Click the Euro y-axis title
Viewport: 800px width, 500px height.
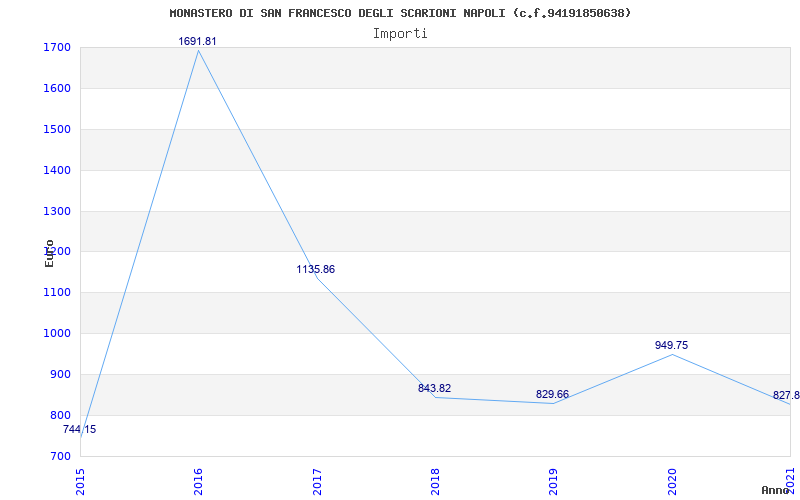49,253
